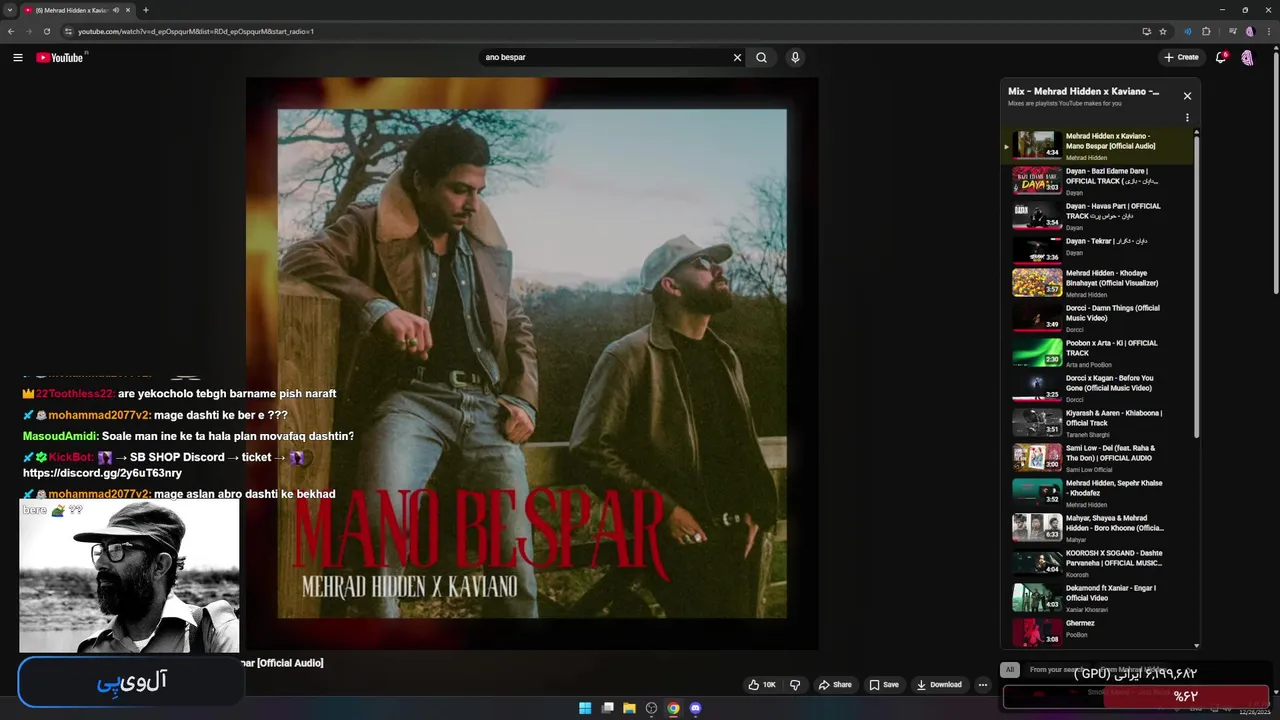Reload the current page
The height and width of the screenshot is (720, 1280).
point(47,31)
